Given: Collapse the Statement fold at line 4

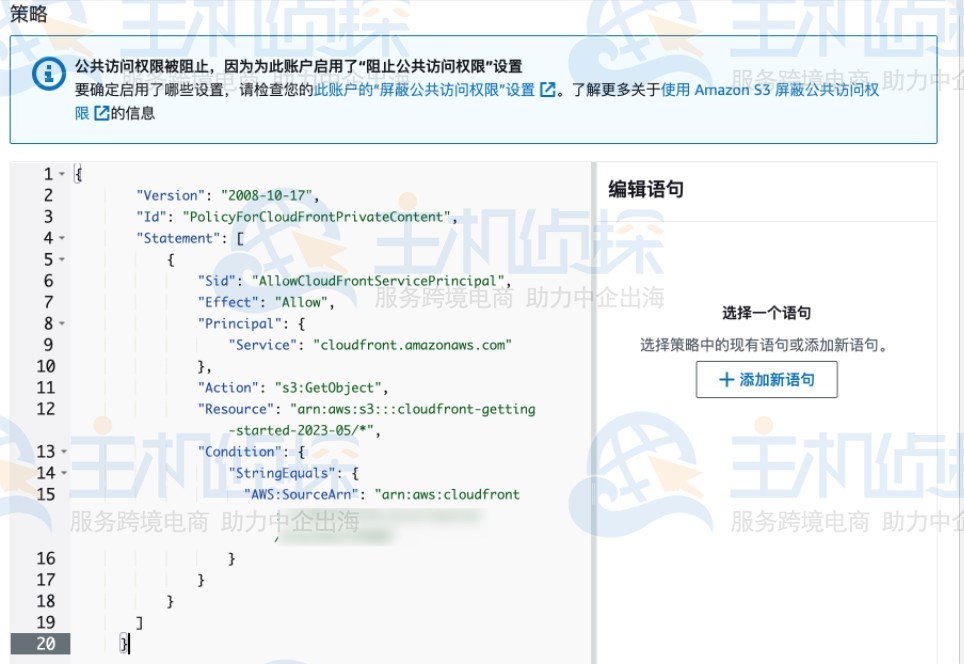Looking at the screenshot, I should 61,239.
